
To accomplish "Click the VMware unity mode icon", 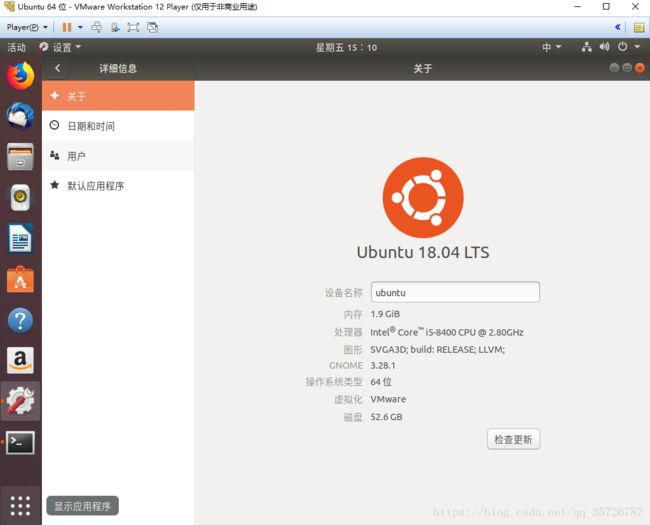I will point(153,27).
